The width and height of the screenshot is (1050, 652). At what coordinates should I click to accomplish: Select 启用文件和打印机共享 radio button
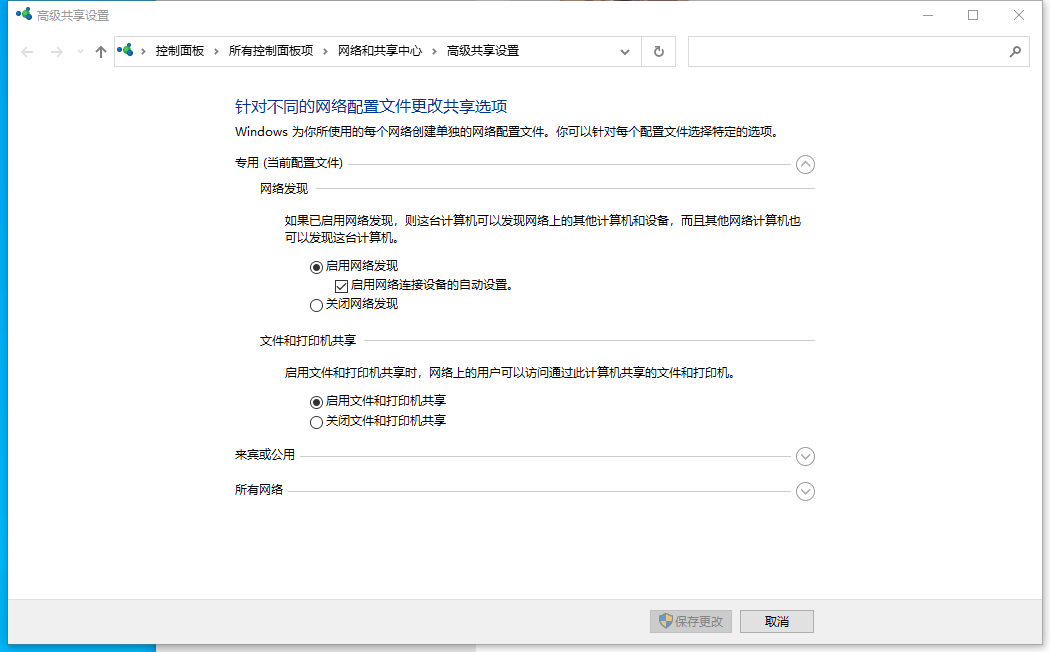coord(317,402)
